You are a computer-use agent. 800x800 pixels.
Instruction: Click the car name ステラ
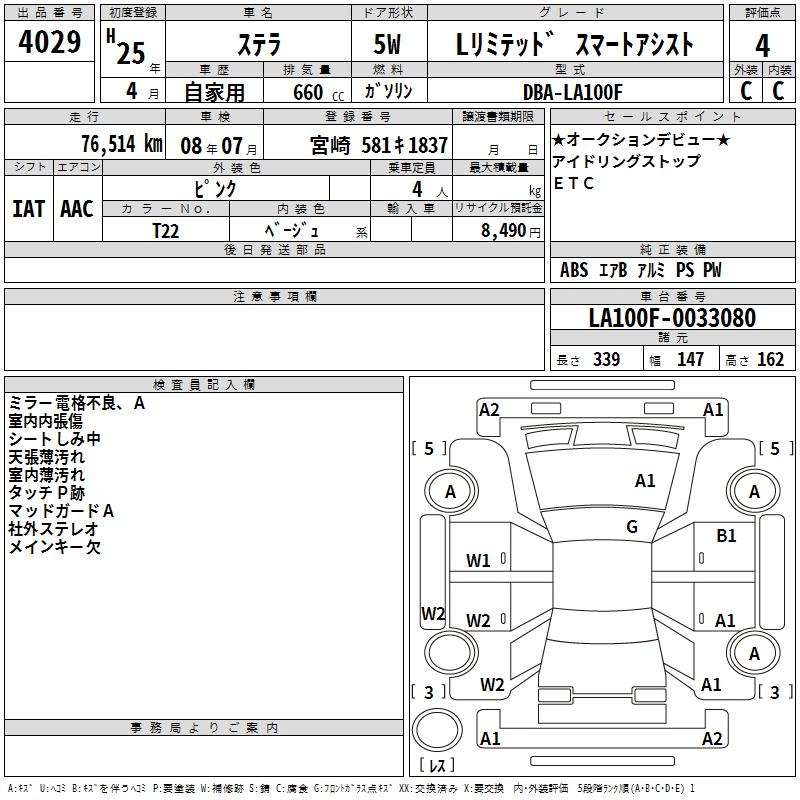tap(259, 45)
